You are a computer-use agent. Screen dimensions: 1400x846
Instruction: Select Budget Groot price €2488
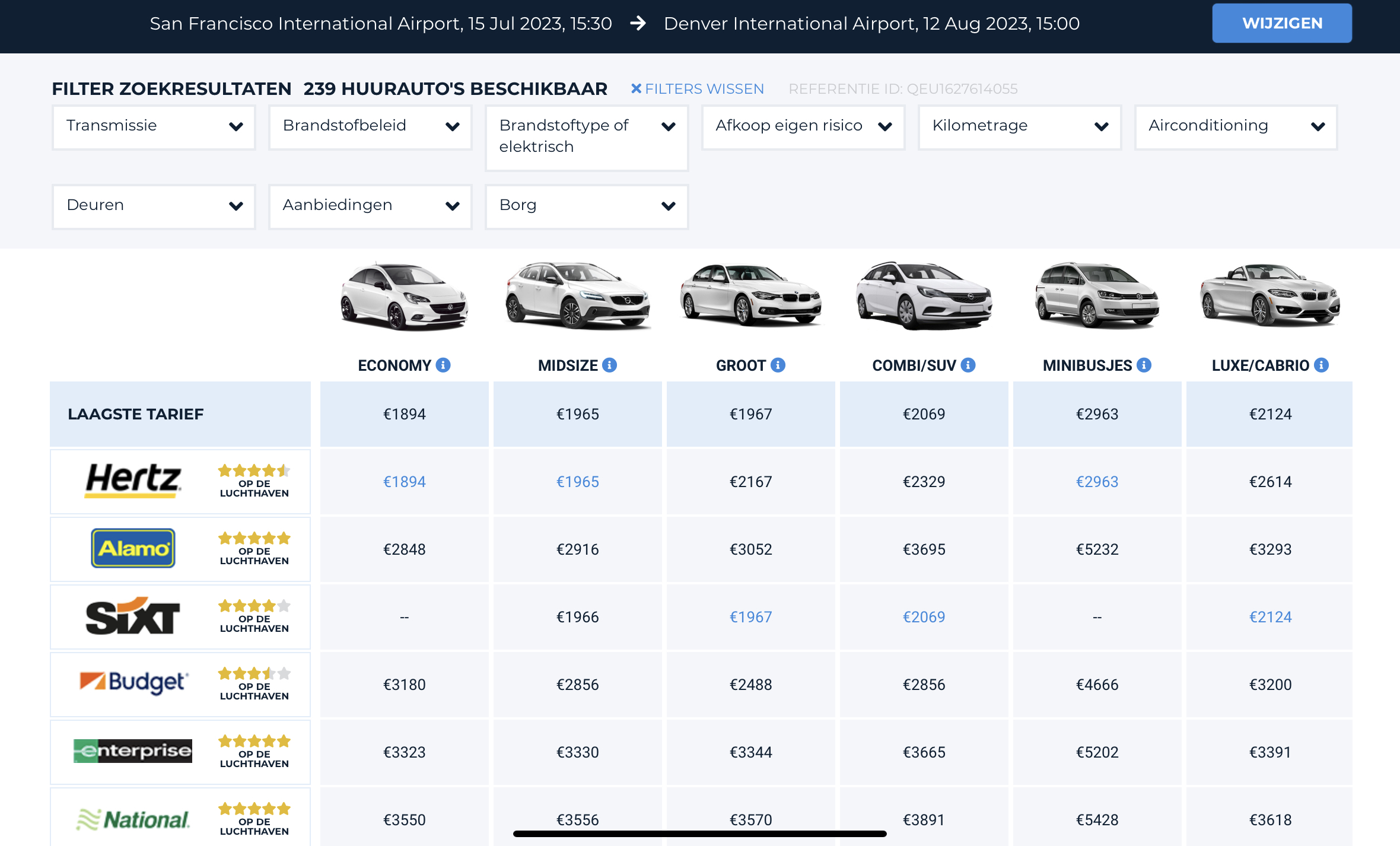pyautogui.click(x=750, y=685)
